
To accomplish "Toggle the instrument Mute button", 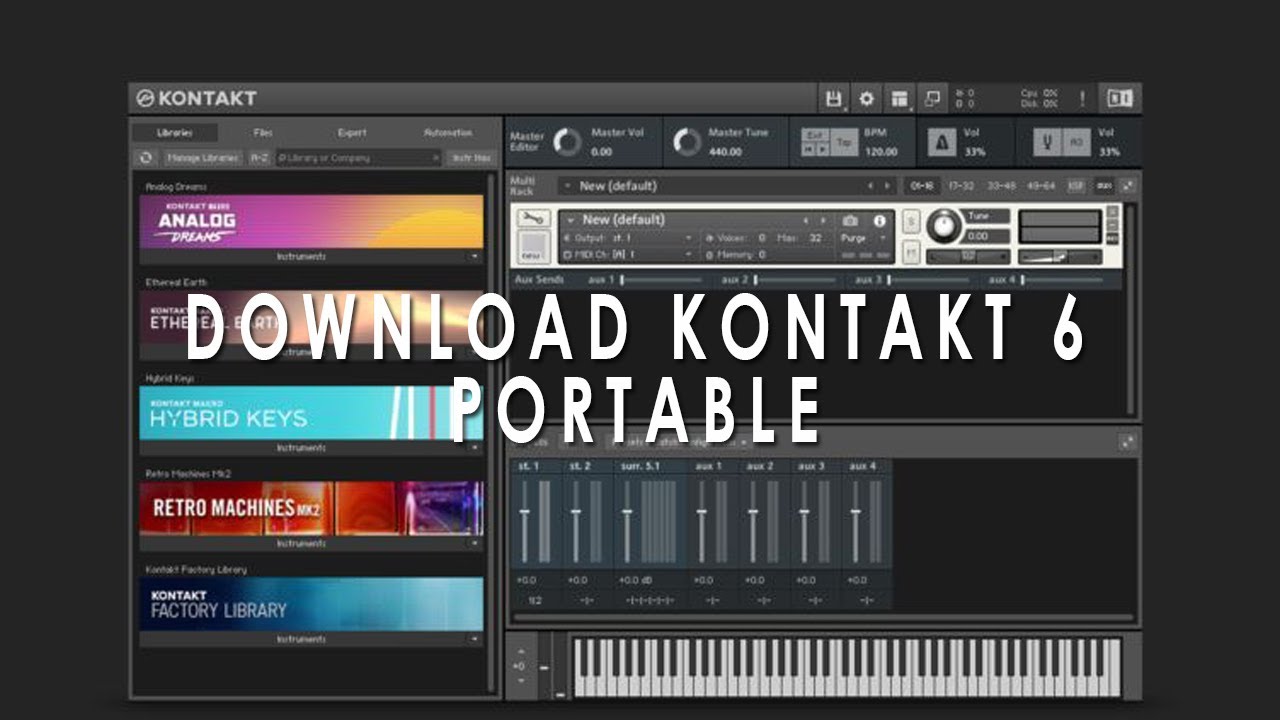I will 912,253.
